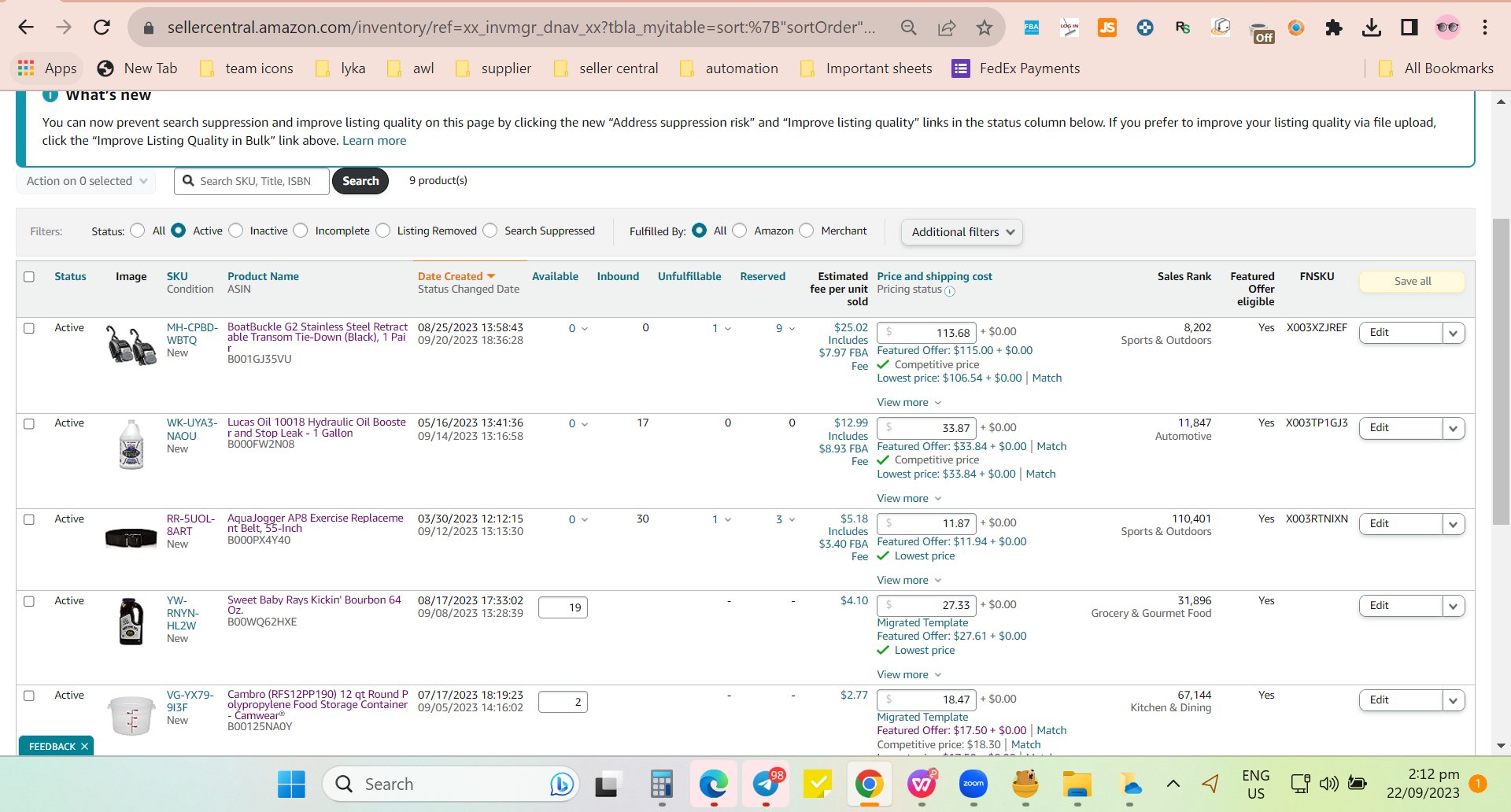The image size is (1511, 812).
Task: Click the Pricing status info icon
Action: (x=950, y=291)
